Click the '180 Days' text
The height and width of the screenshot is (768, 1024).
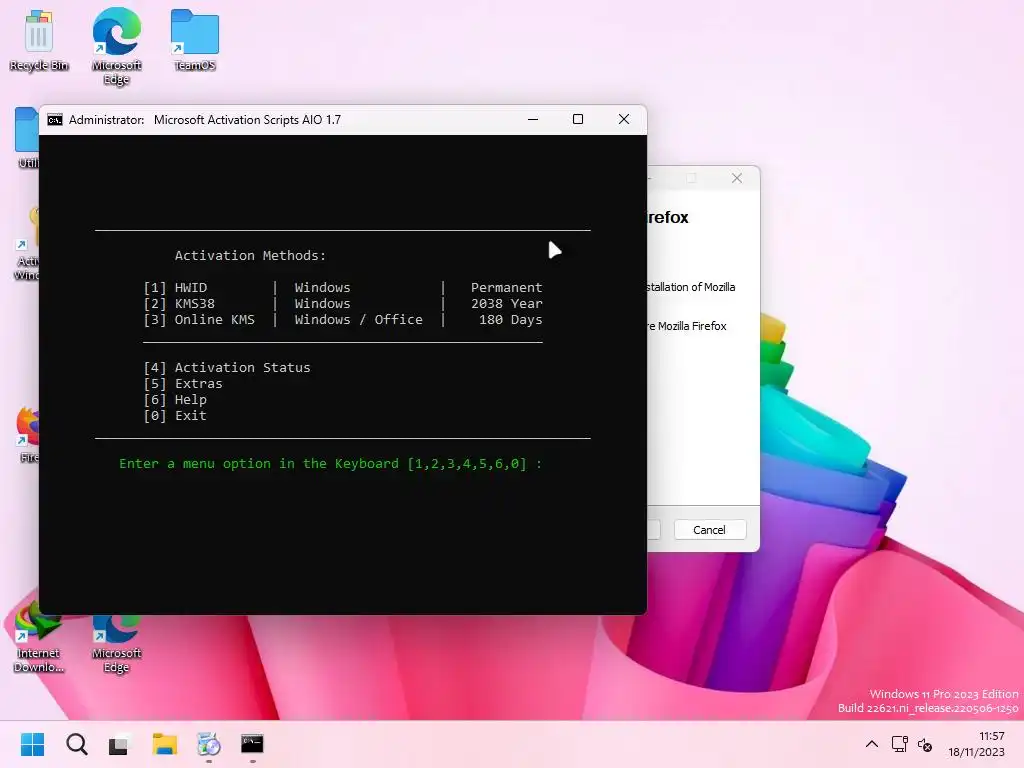point(511,319)
